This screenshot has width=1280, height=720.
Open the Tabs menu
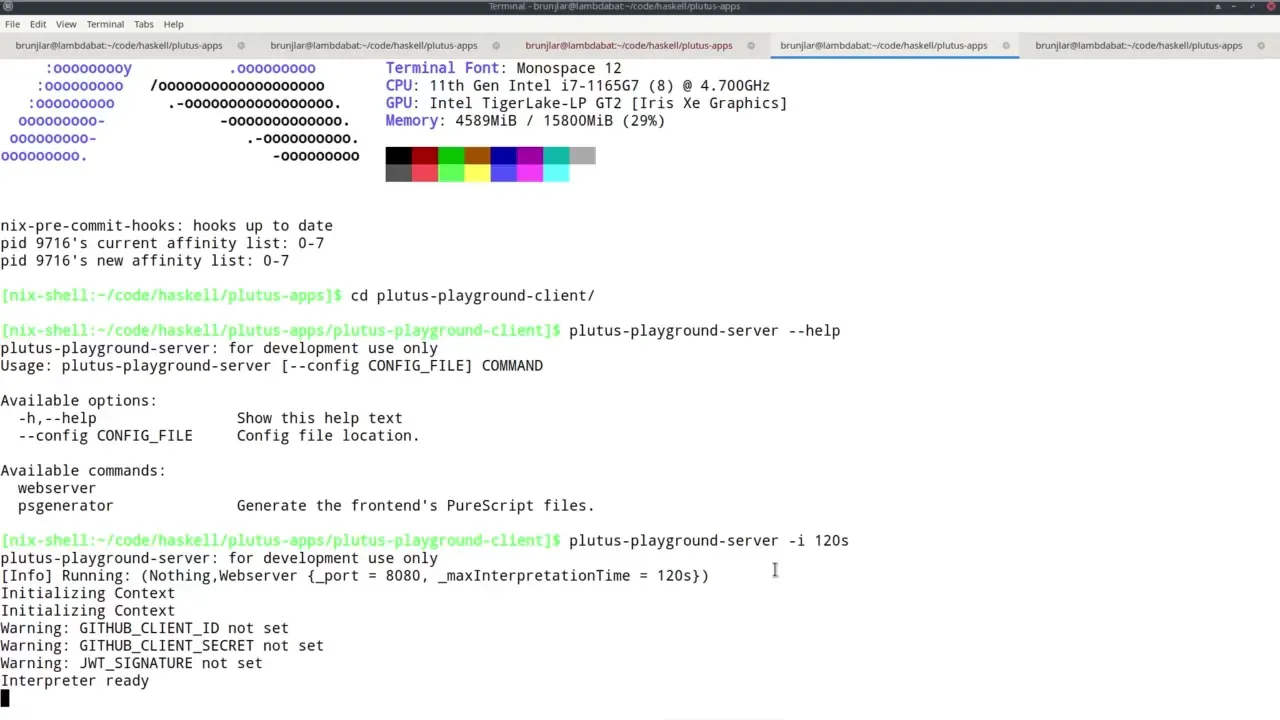point(143,24)
